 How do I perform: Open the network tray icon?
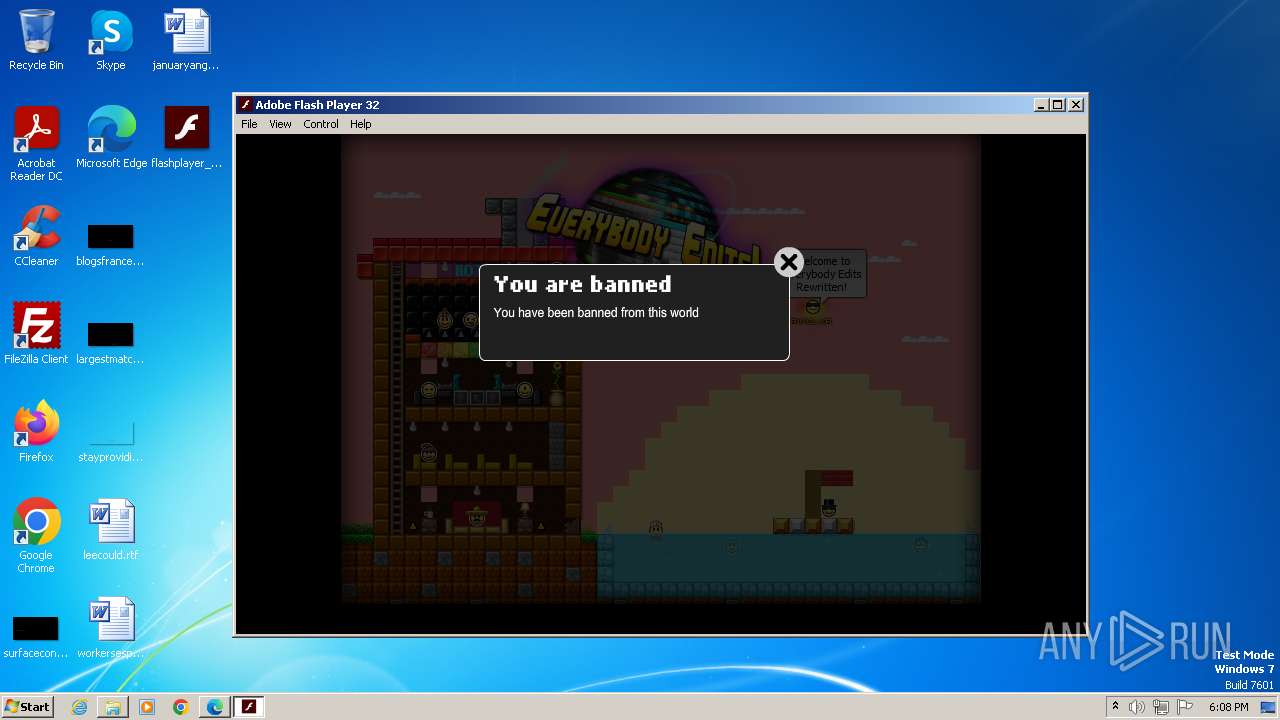pos(1161,707)
